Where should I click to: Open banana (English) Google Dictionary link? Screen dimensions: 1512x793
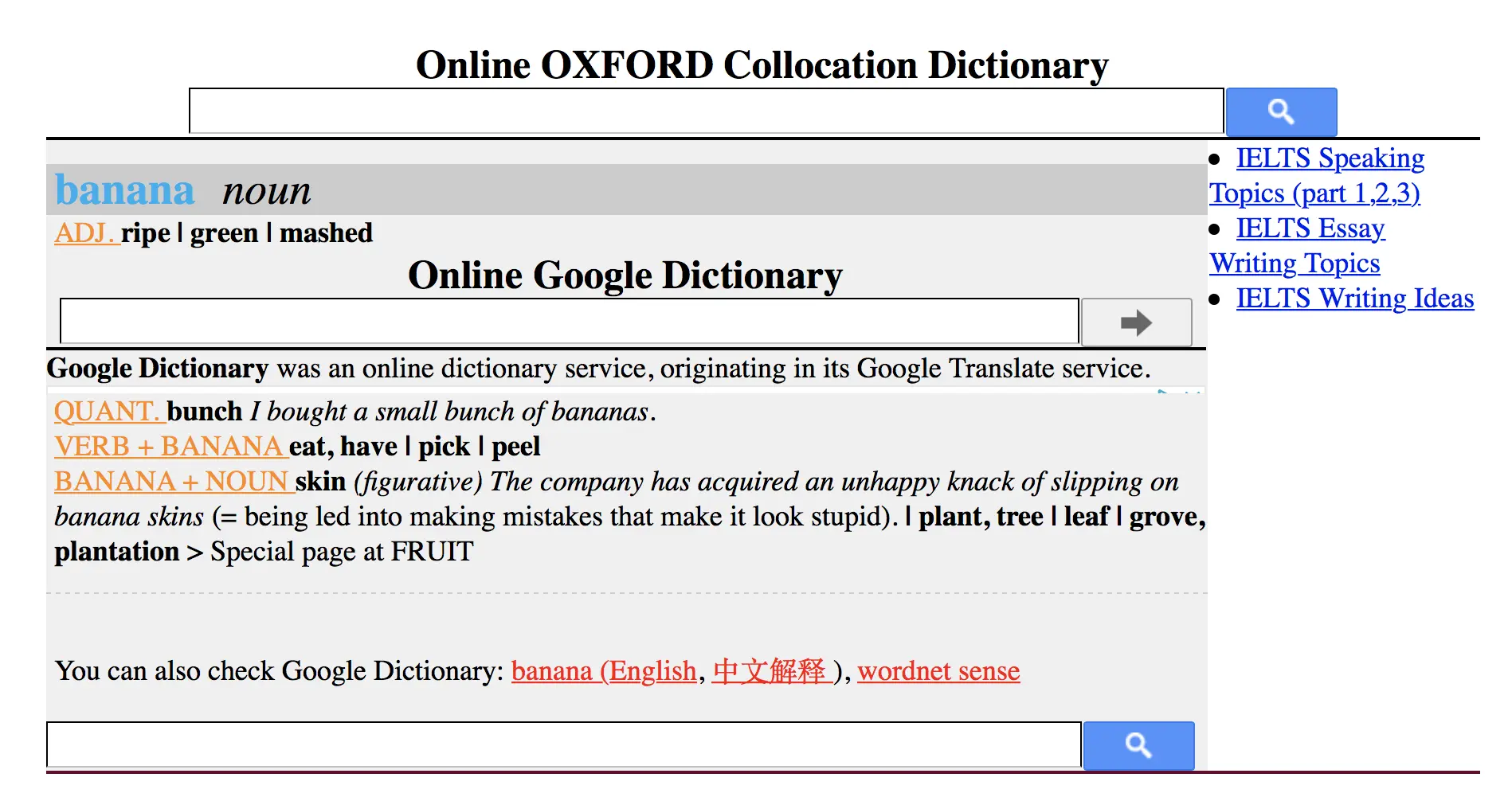pos(604,670)
